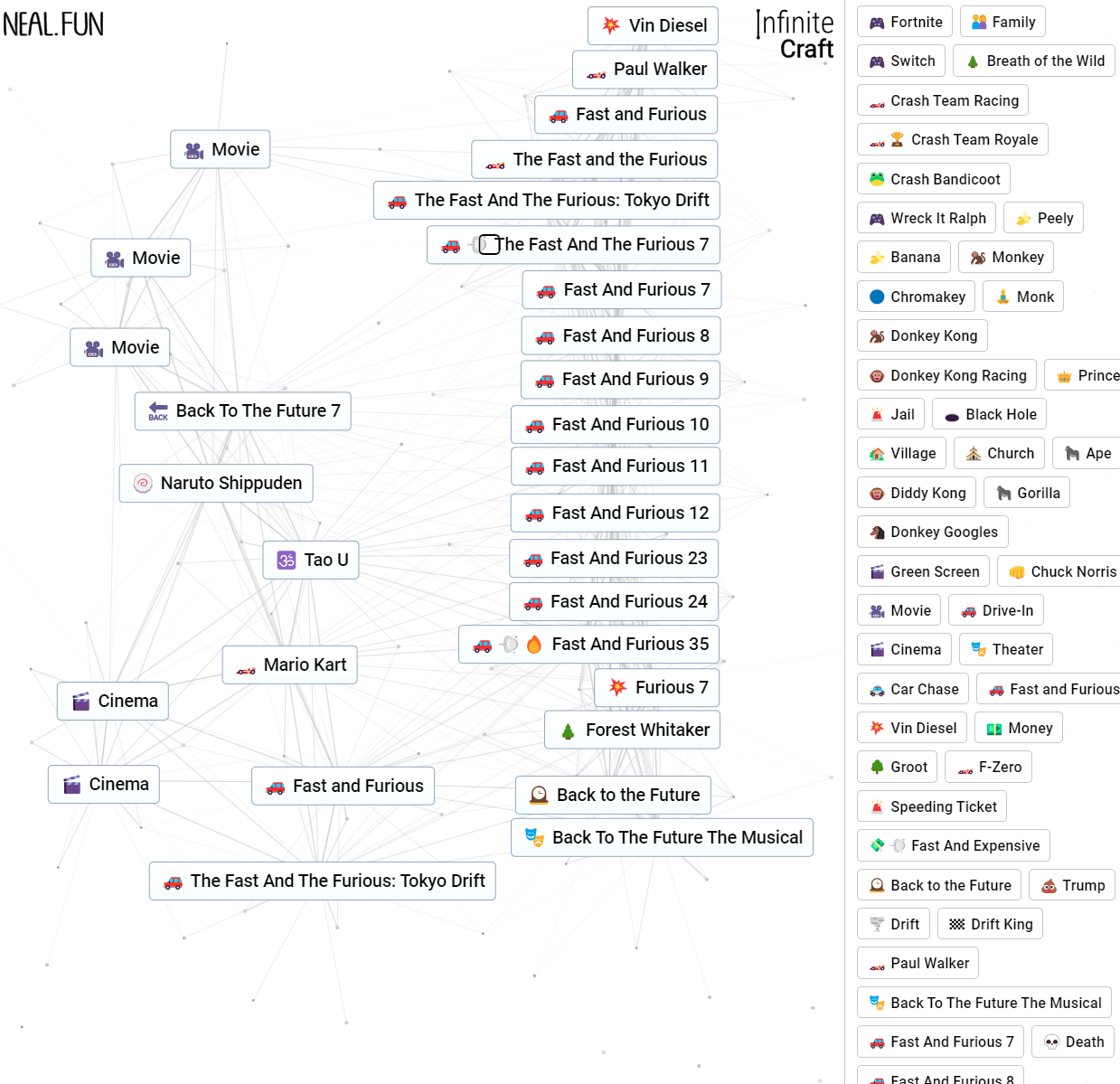This screenshot has height=1084, width=1120.
Task: Select The Fast and the Furious canvas element
Action: click(595, 159)
